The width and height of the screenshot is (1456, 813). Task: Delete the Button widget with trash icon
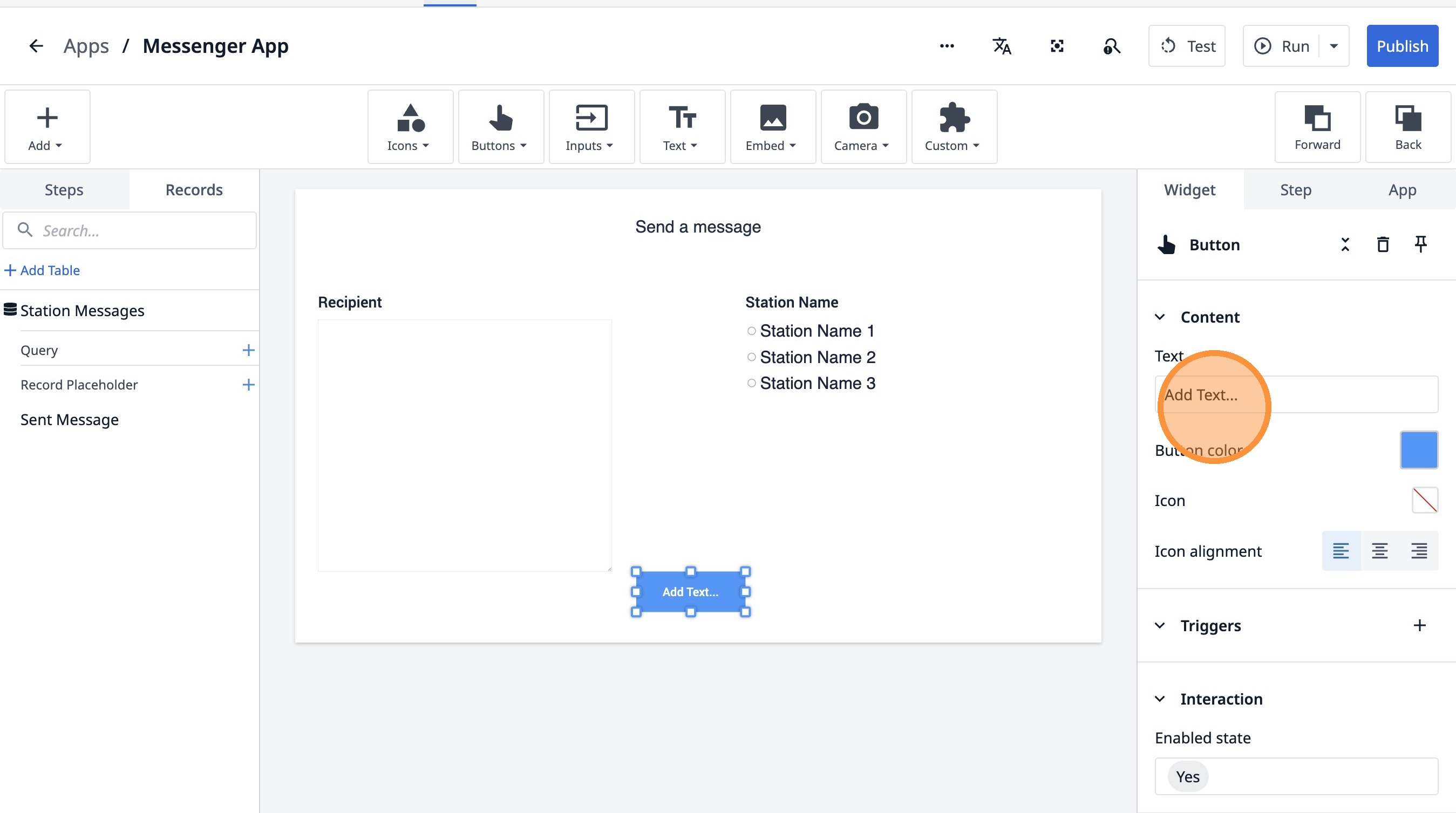tap(1383, 244)
